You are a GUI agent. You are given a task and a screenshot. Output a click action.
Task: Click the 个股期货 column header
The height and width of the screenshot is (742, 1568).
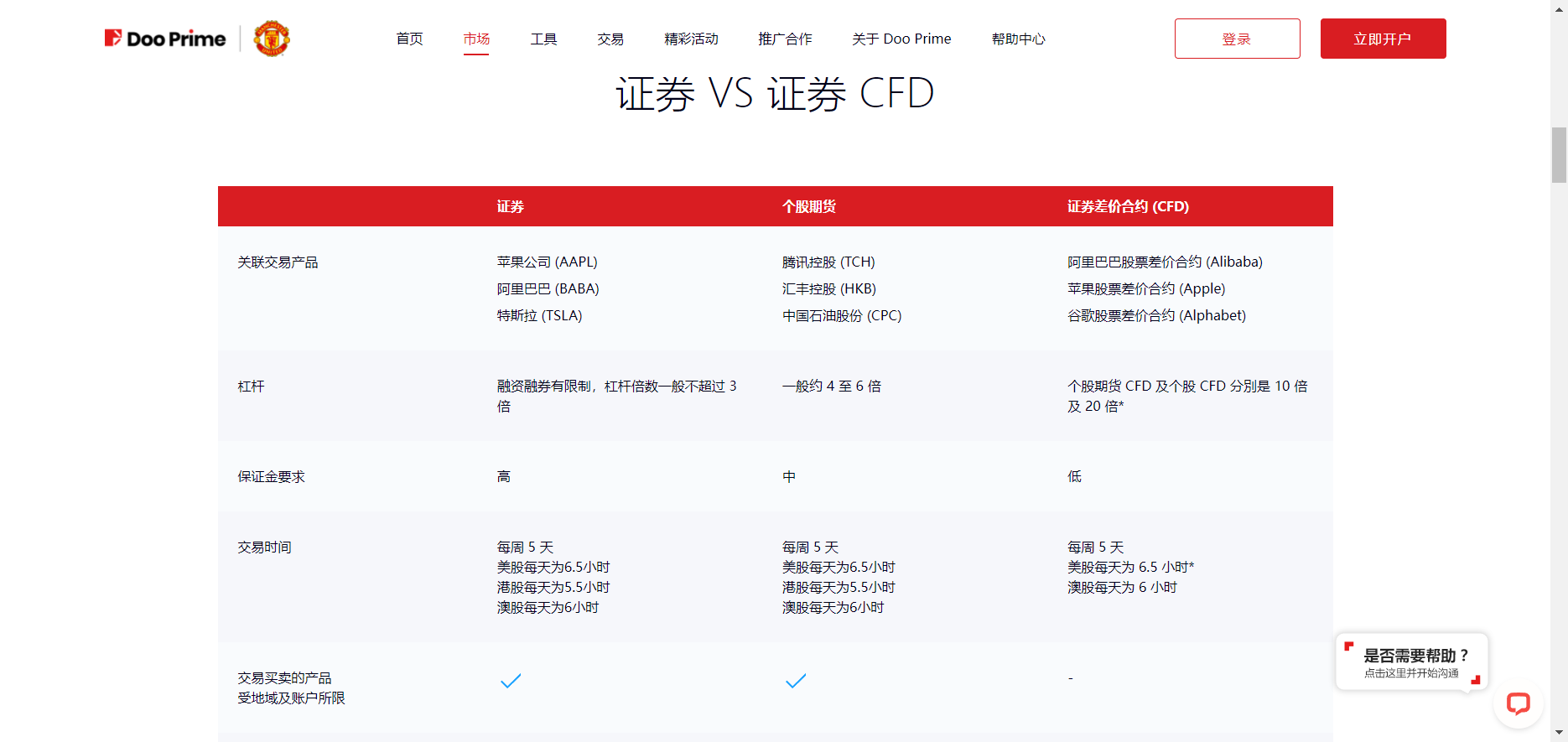809,206
